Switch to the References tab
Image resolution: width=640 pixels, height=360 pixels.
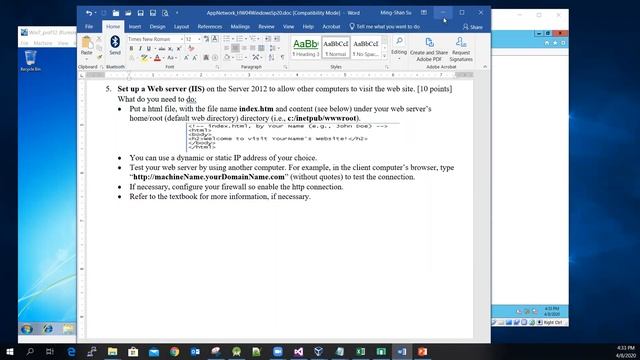coord(209,27)
